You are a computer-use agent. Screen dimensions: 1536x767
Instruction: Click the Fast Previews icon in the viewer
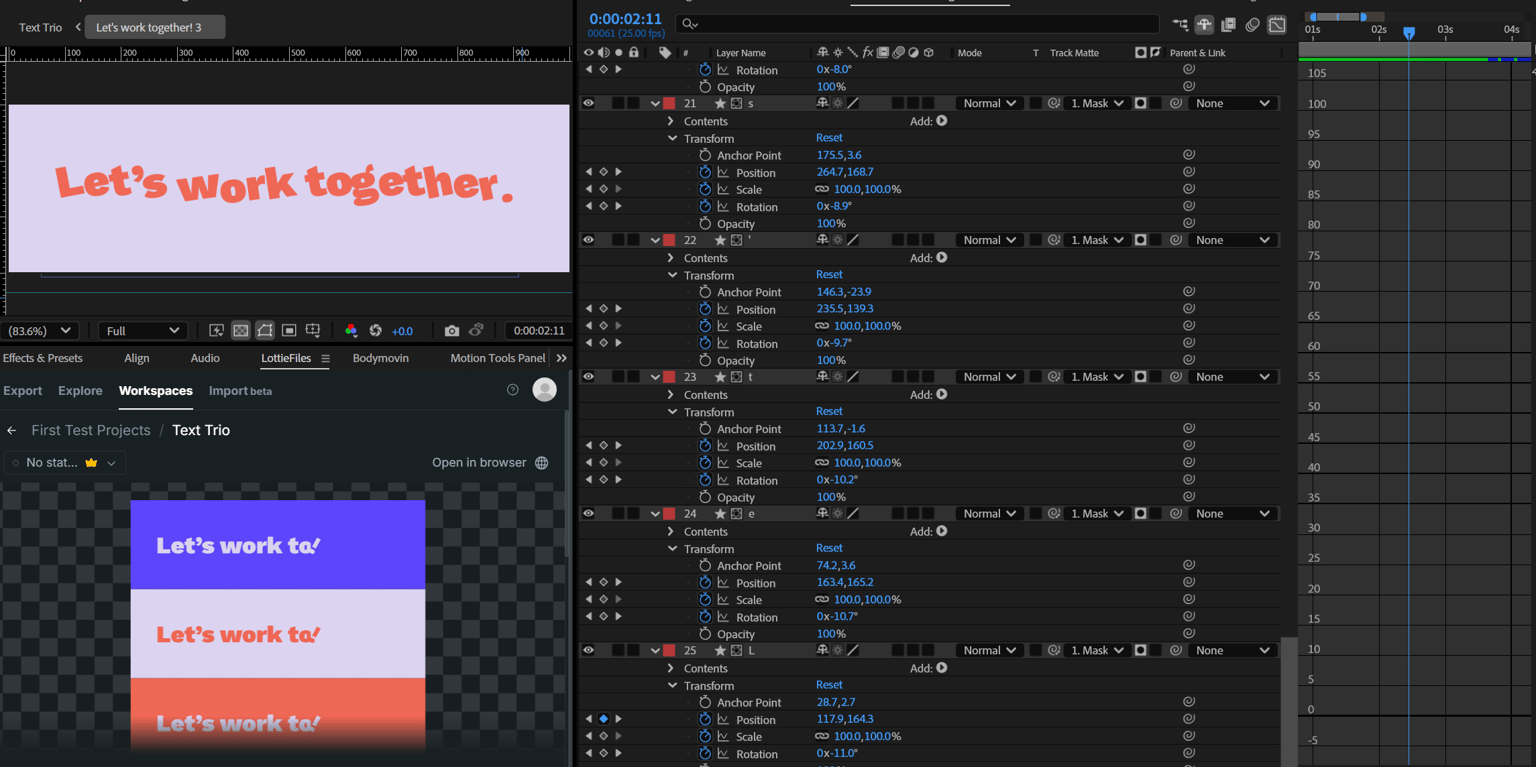point(216,330)
